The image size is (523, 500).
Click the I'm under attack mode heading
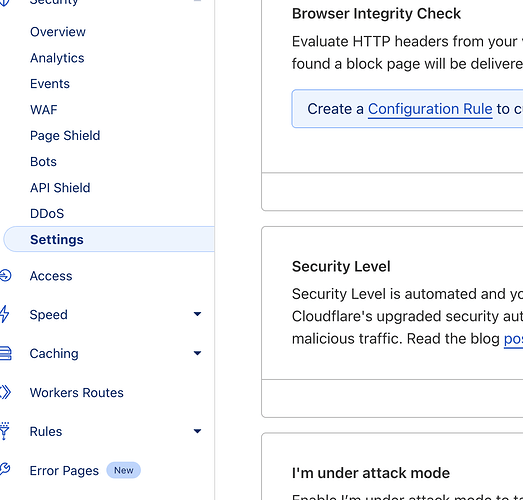click(371, 473)
